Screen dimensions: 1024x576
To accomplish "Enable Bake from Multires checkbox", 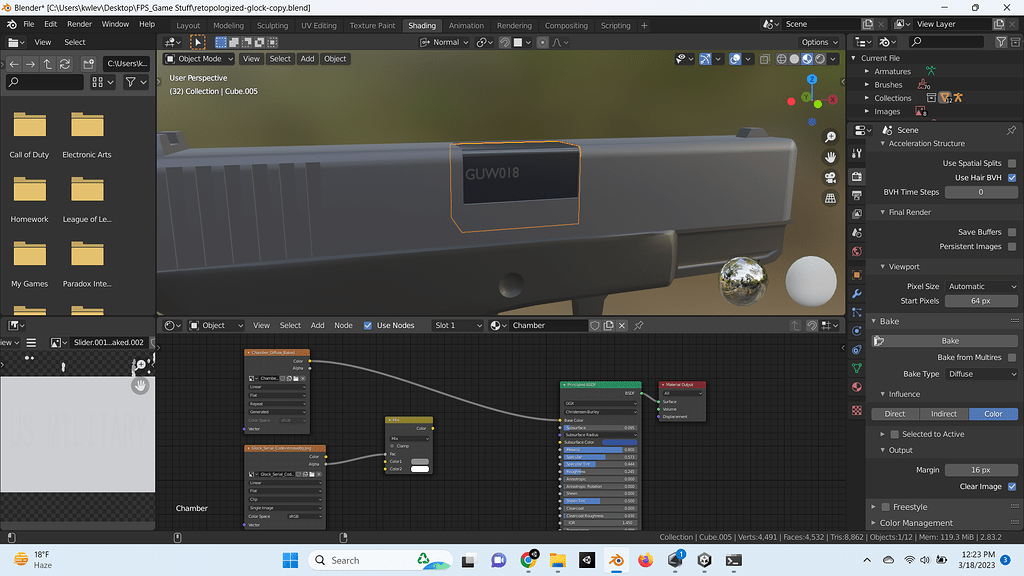I will pos(1012,357).
